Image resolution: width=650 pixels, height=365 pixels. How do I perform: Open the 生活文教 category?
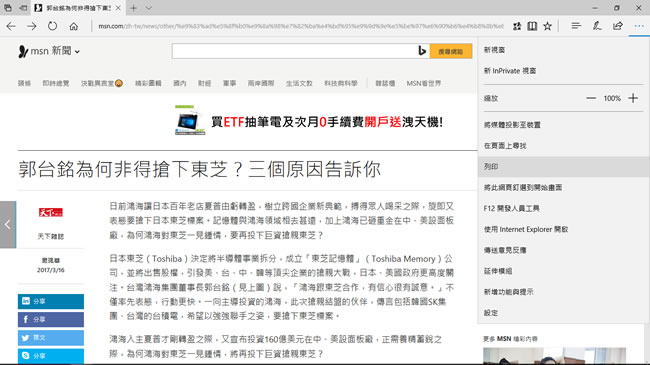tap(299, 83)
